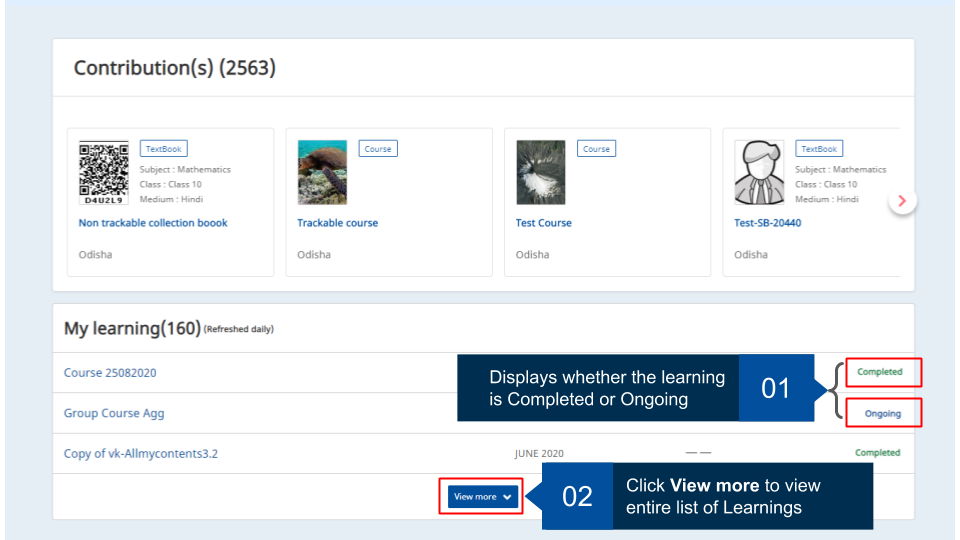Click the Ongoing status for Group Course Agg
Image resolution: width=960 pixels, height=540 pixels.
[882, 413]
